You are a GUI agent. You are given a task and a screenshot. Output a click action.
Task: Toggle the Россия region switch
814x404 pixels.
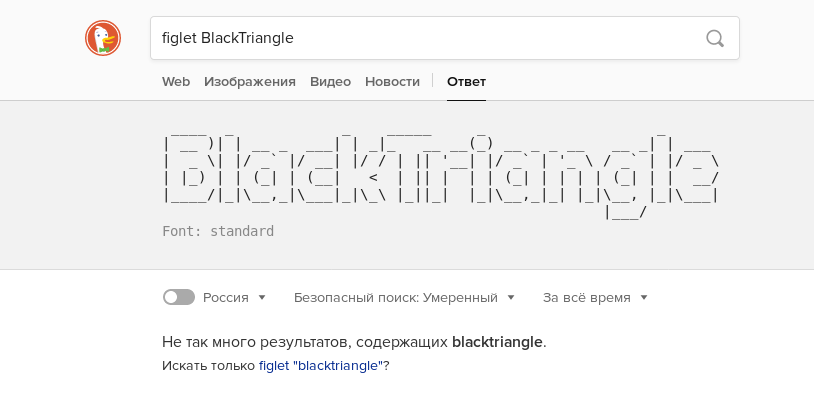(x=179, y=297)
